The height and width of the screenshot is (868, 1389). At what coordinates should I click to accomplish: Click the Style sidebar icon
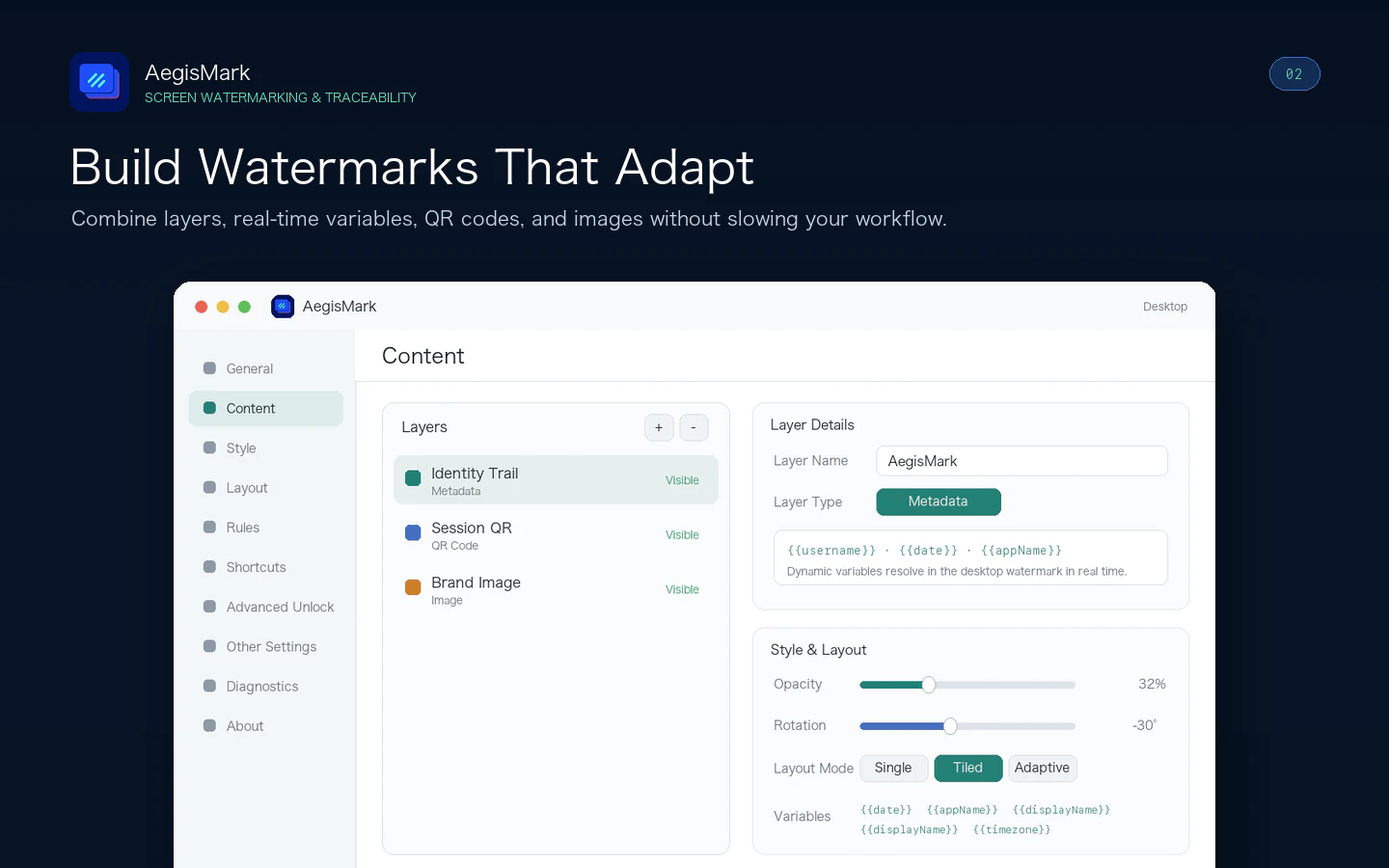209,448
